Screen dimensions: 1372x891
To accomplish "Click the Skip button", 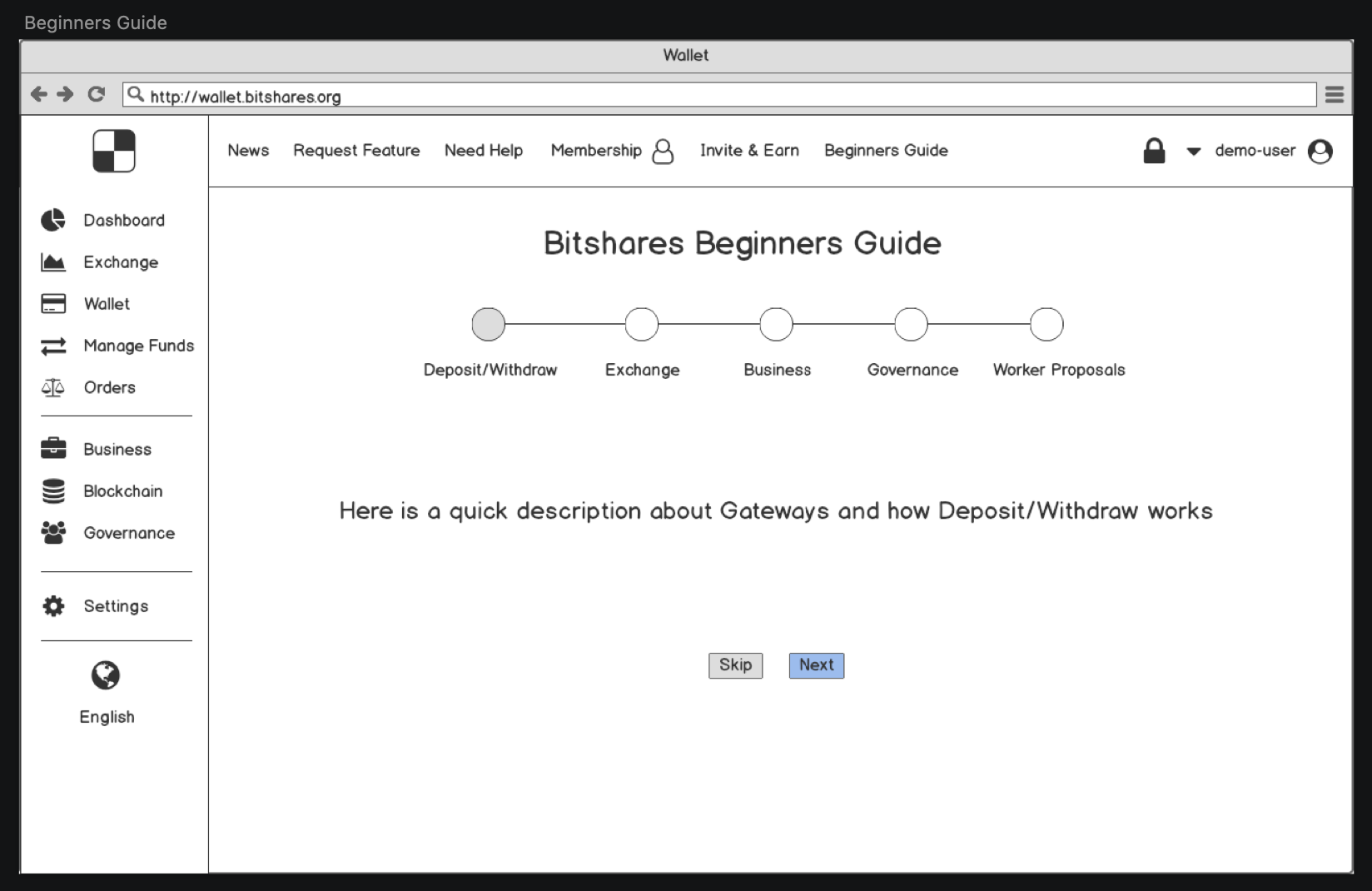I will [736, 665].
